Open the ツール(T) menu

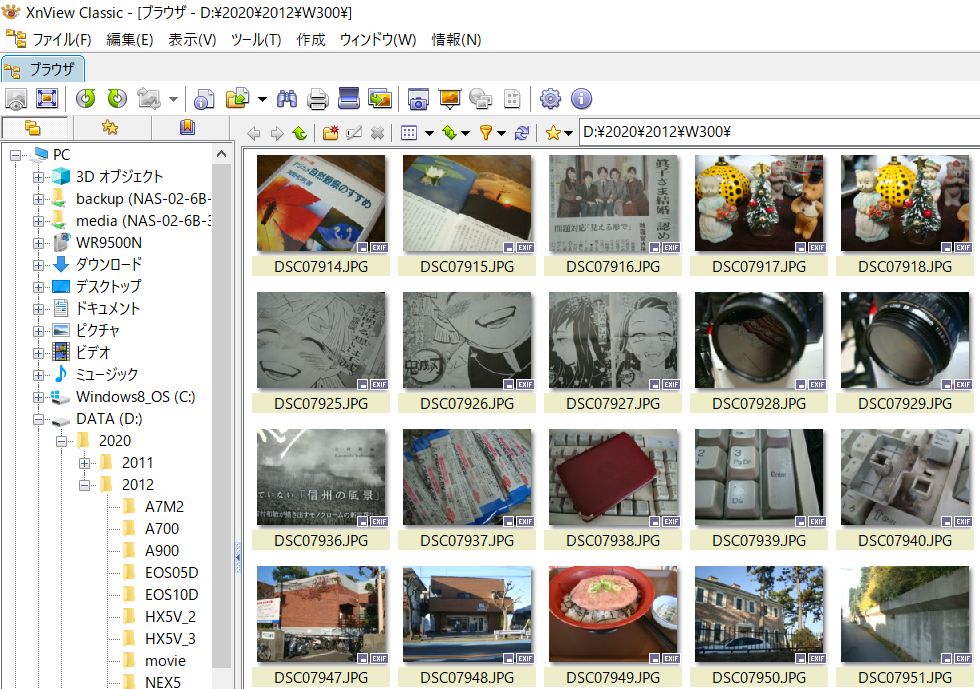[x=256, y=40]
